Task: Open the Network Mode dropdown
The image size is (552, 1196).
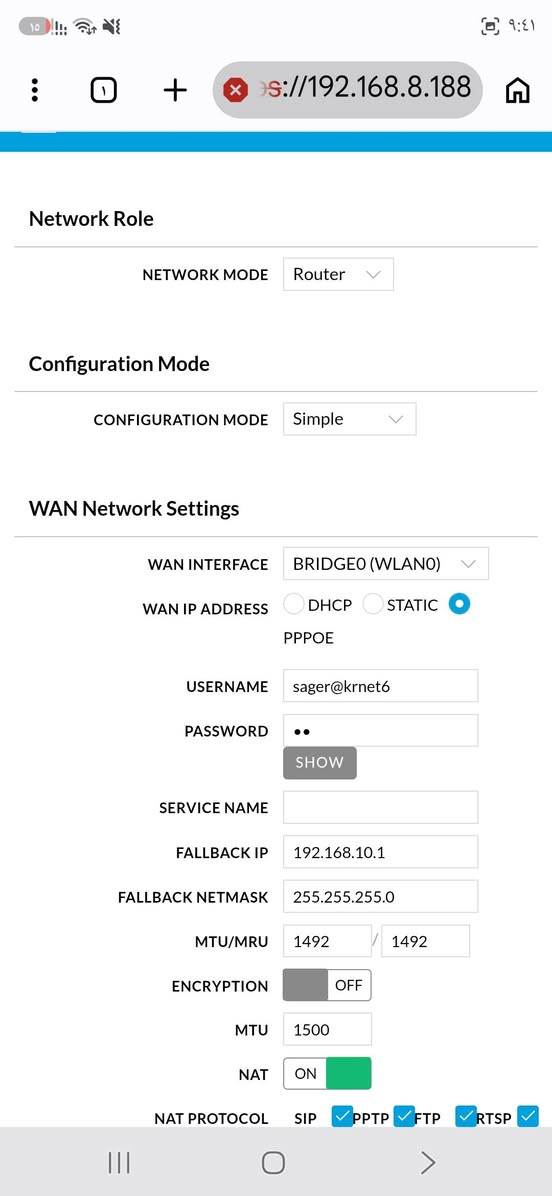Action: coord(338,275)
